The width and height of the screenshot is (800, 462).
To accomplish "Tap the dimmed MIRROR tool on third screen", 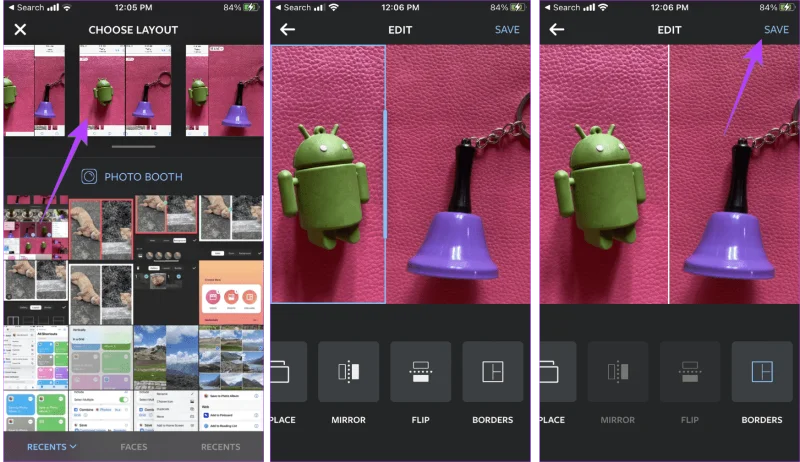I will [618, 372].
